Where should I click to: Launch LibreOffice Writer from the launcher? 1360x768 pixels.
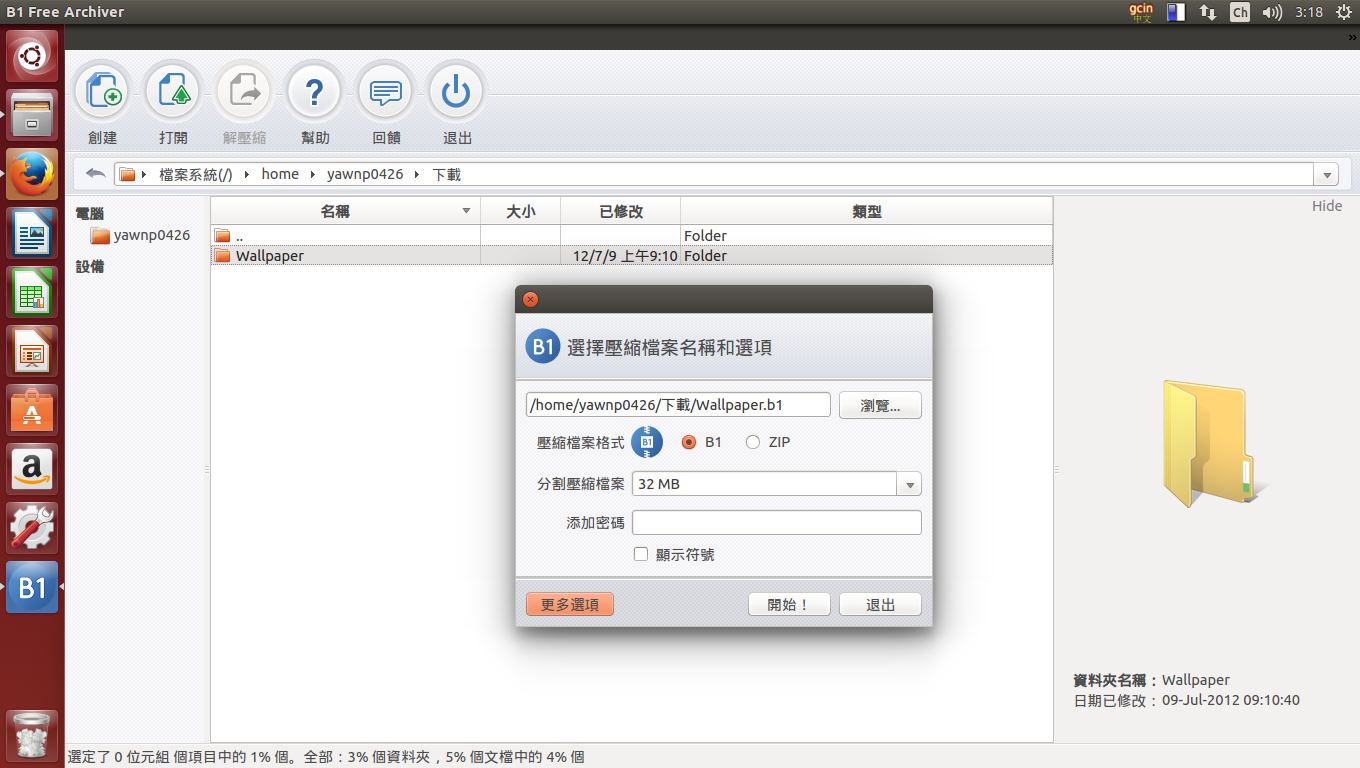(33, 234)
